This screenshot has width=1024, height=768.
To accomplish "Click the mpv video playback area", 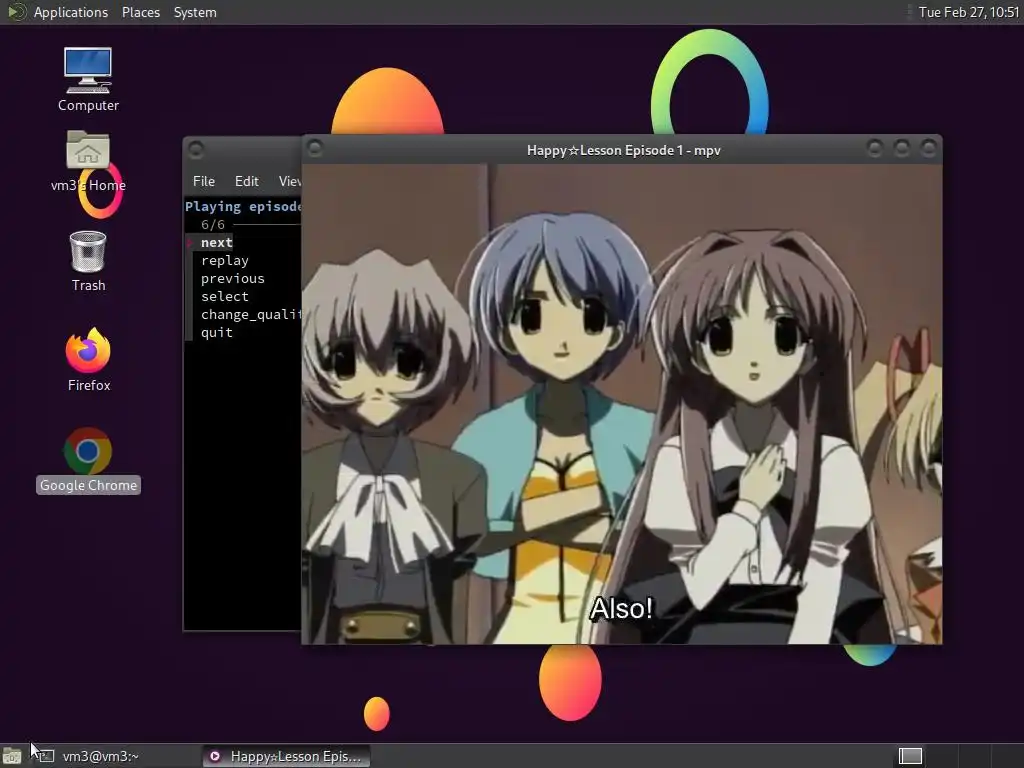I will tap(622, 404).
